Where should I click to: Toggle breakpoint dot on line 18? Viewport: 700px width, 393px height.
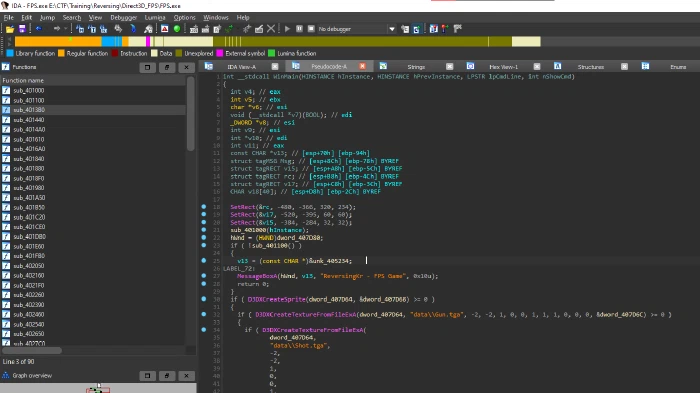tap(204, 207)
